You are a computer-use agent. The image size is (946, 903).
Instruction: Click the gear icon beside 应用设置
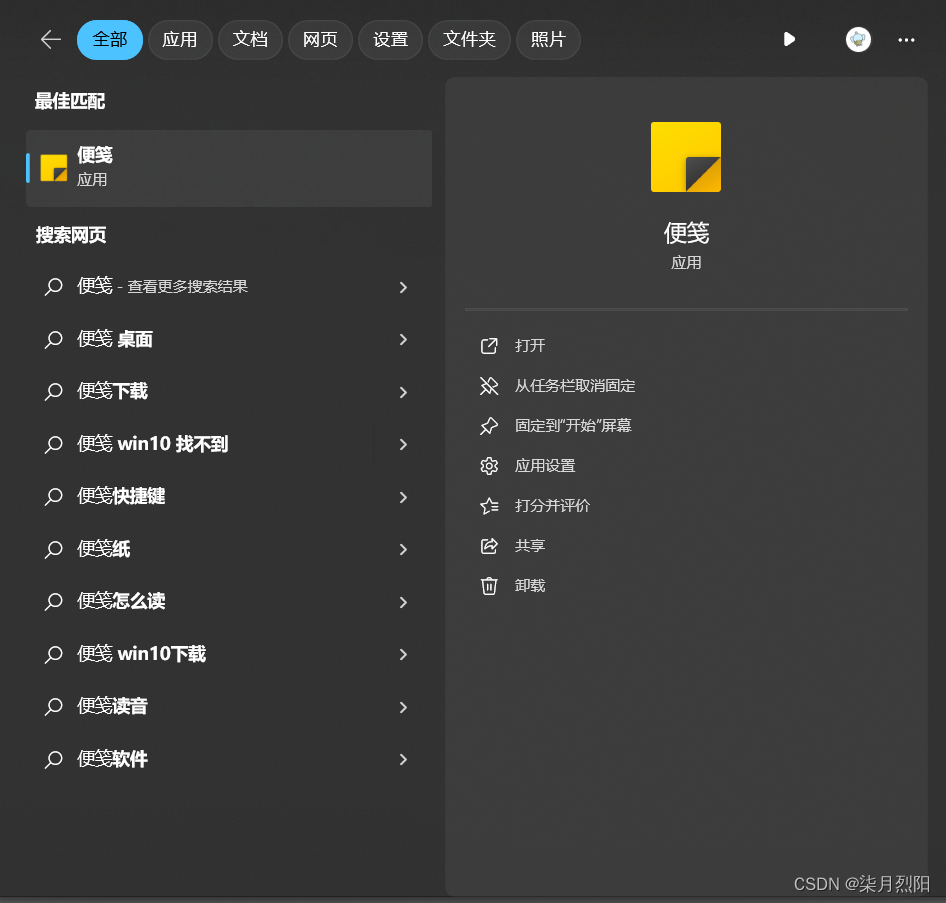(x=489, y=466)
